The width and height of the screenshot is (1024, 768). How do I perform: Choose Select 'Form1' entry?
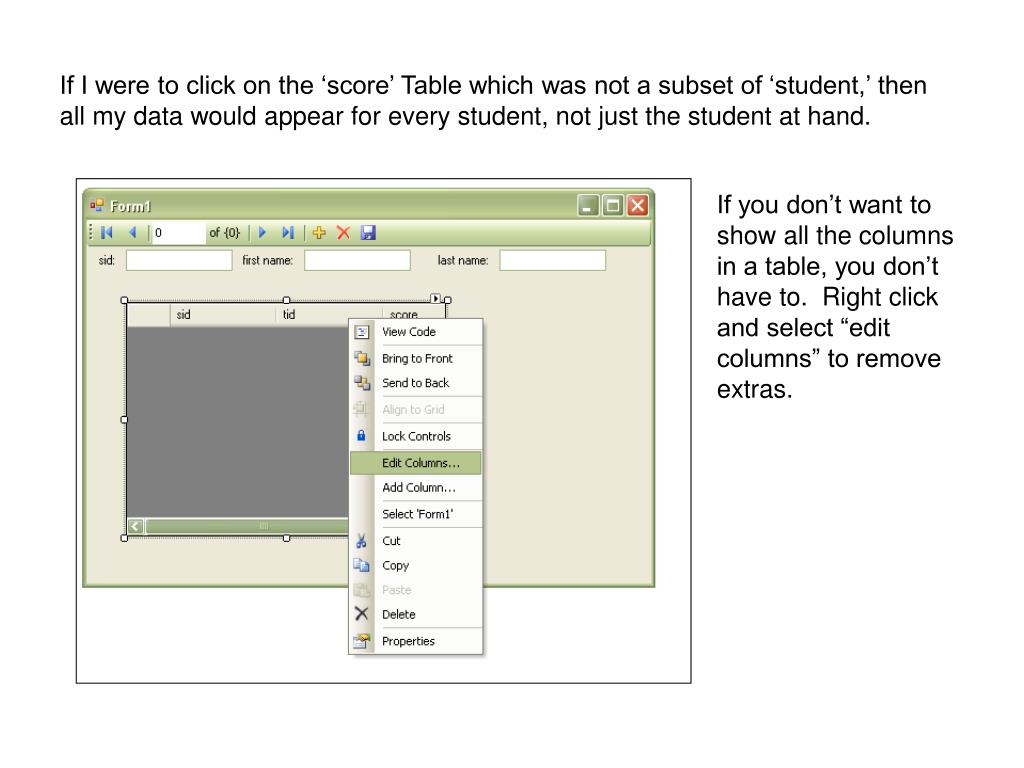tap(417, 514)
